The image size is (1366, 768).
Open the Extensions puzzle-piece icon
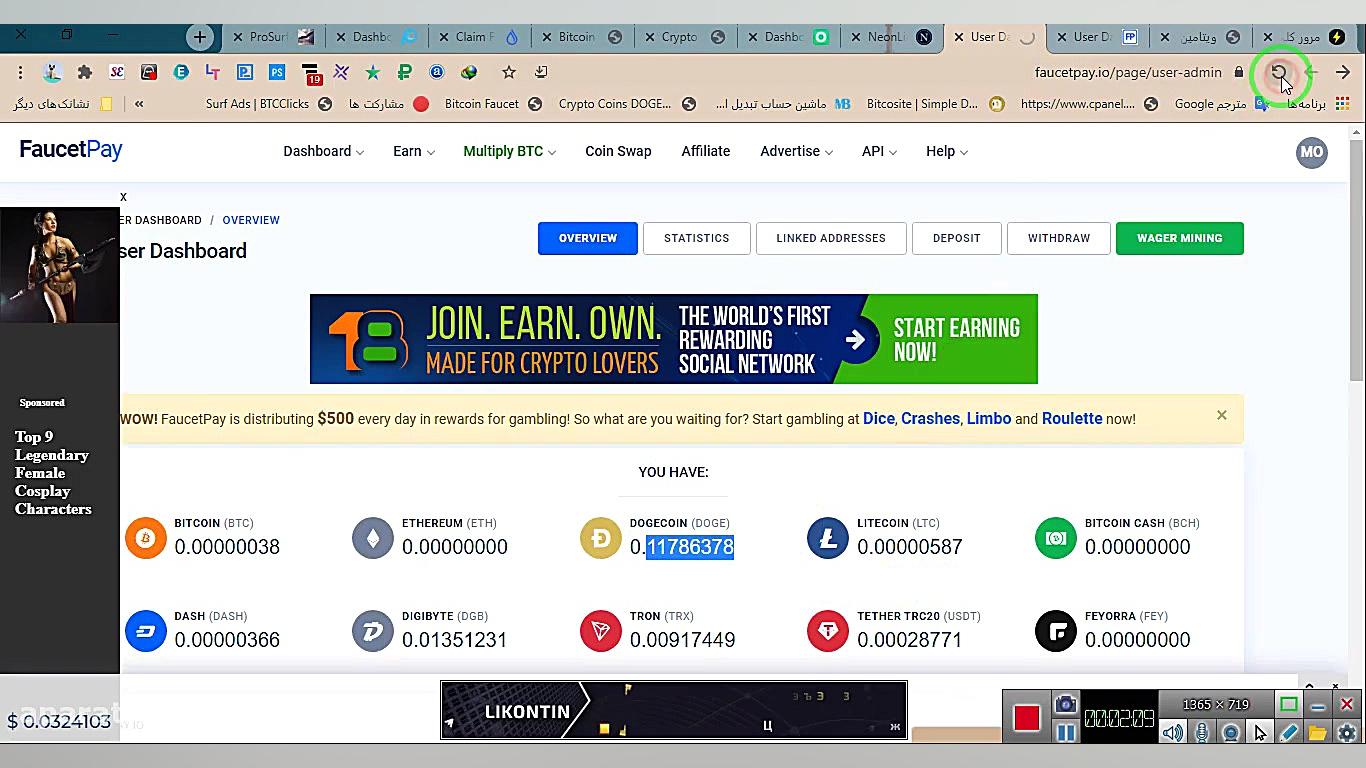coord(85,72)
